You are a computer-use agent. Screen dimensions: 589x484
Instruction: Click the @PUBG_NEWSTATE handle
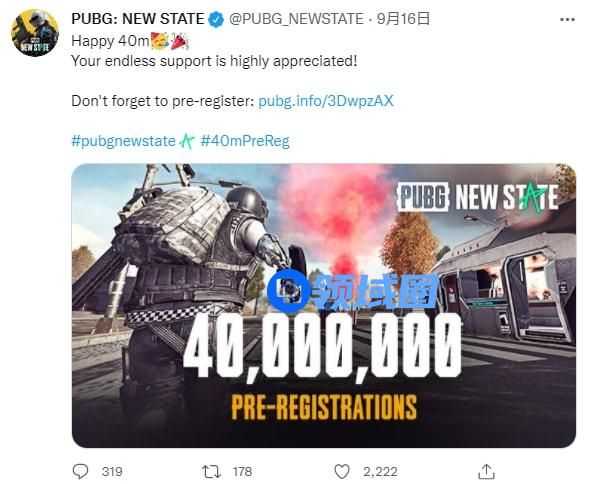point(296,19)
